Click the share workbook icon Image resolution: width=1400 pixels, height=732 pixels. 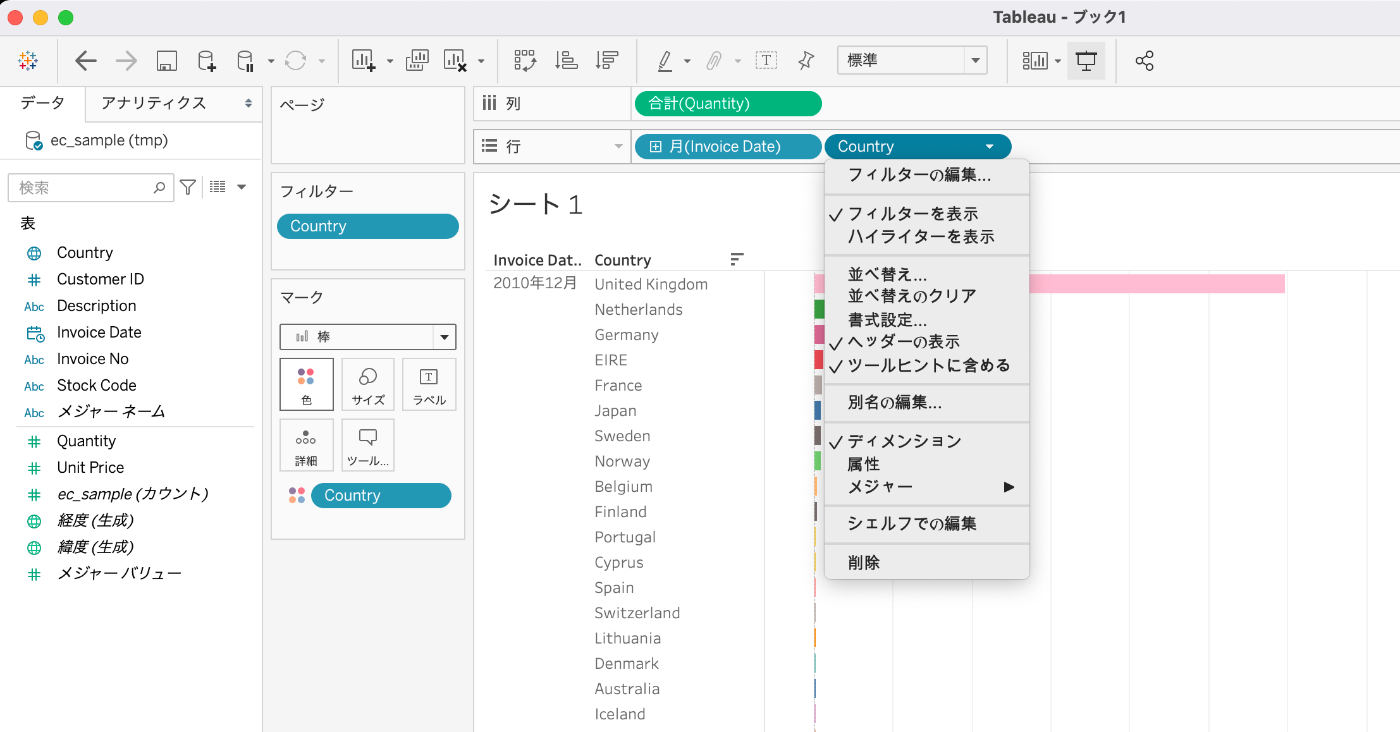point(1145,61)
